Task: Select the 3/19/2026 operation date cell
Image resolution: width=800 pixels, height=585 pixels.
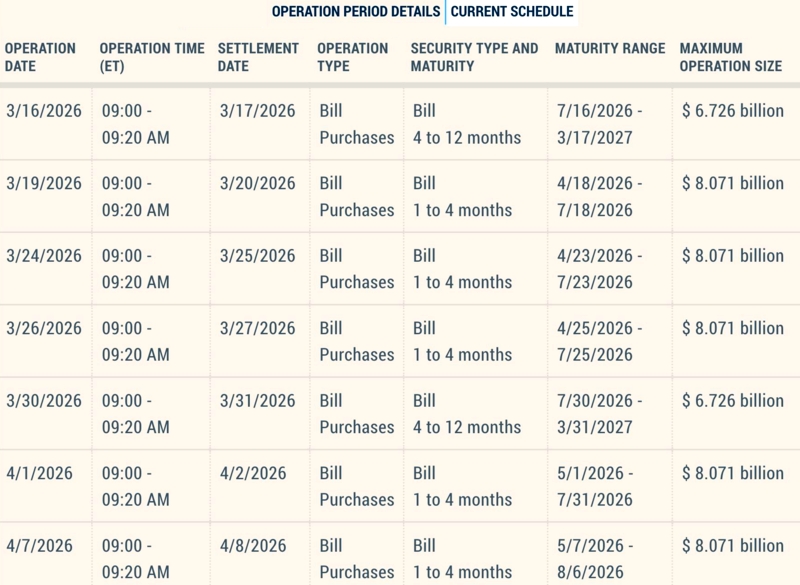Action: (x=43, y=184)
